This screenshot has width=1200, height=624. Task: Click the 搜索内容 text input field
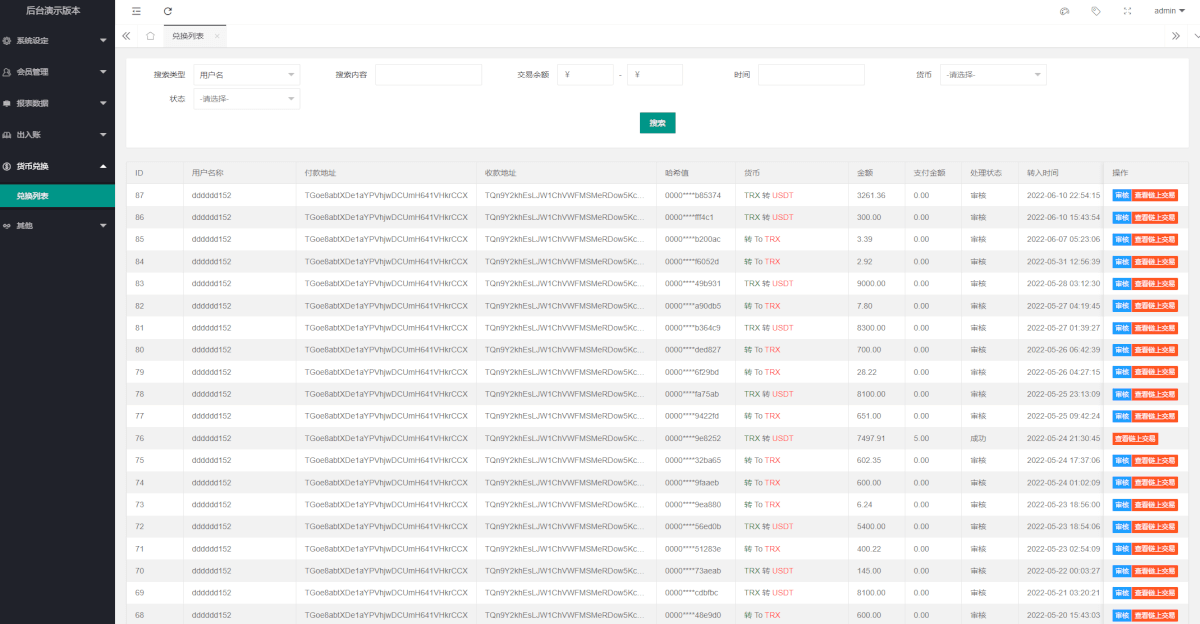pyautogui.click(x=428, y=75)
